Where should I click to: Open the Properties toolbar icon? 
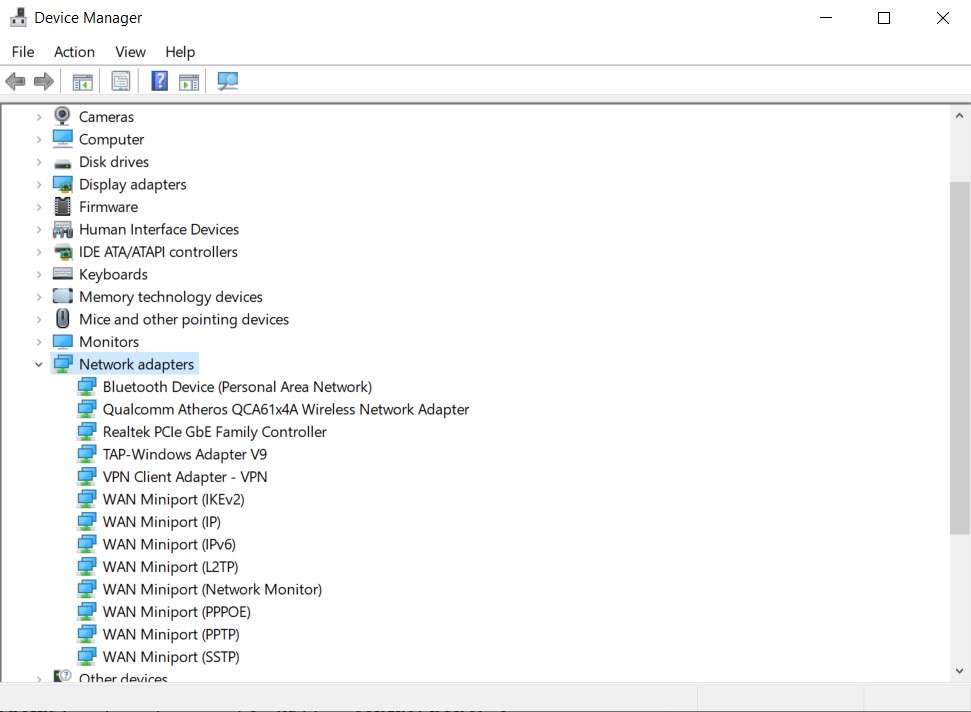click(x=121, y=81)
